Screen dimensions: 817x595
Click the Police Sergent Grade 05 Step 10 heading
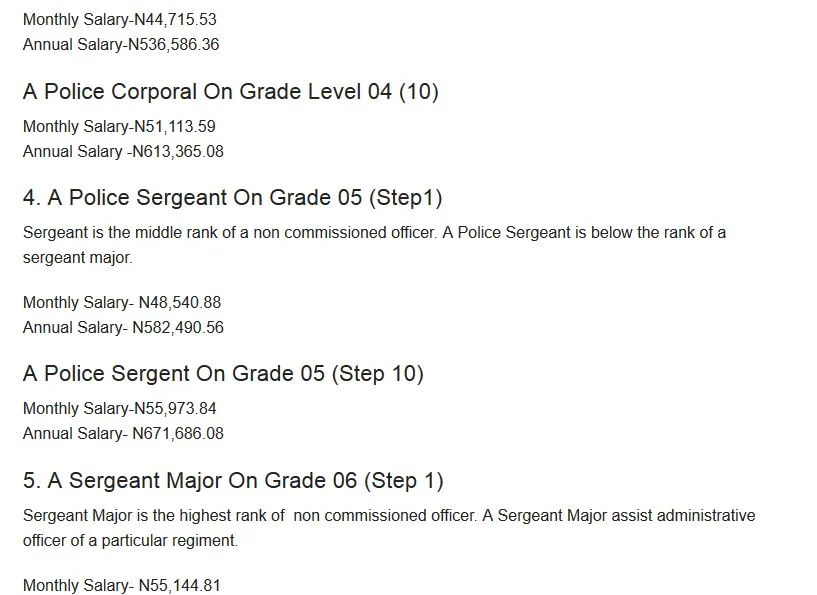pos(224,374)
